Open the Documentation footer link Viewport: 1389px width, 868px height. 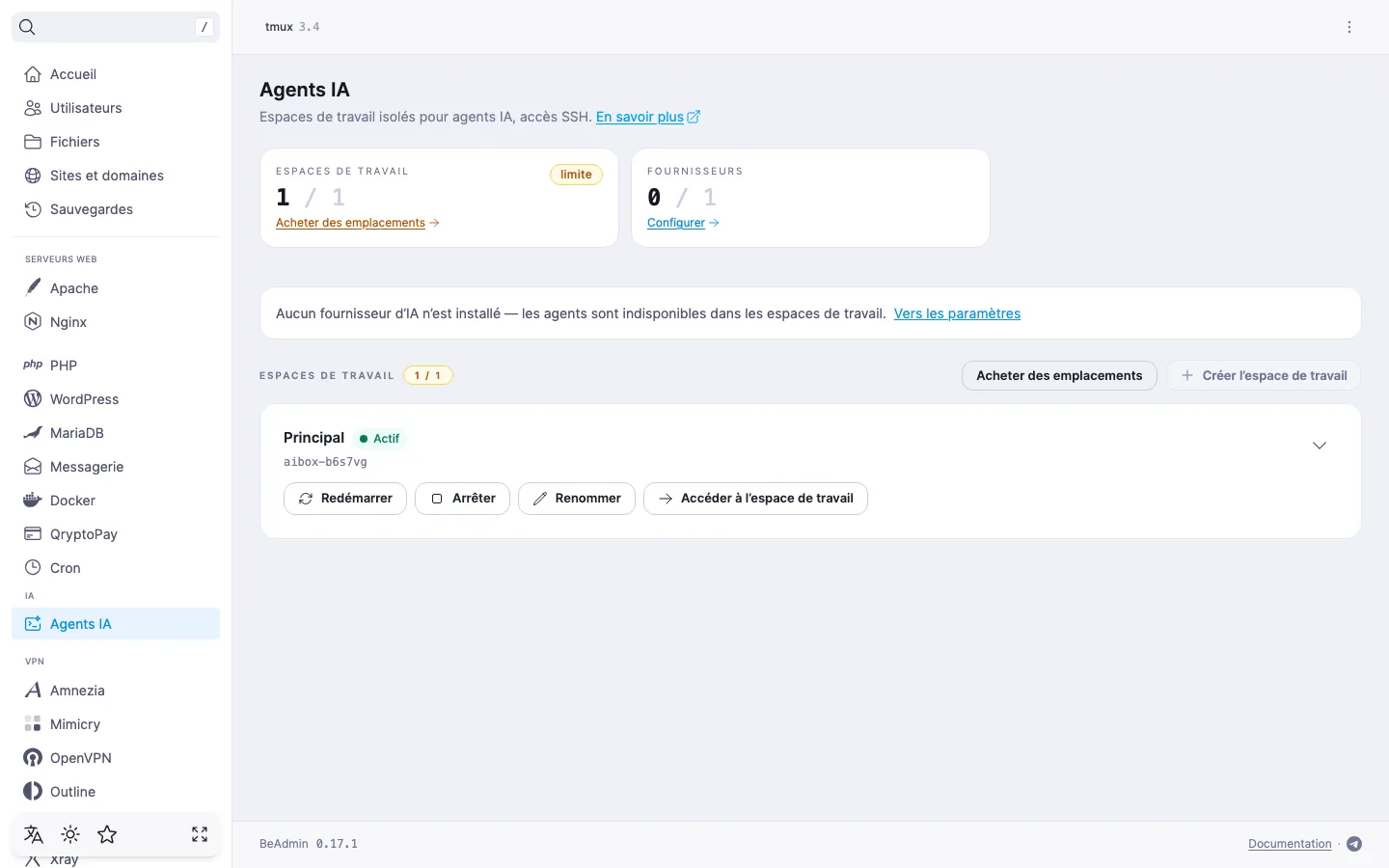point(1290,844)
